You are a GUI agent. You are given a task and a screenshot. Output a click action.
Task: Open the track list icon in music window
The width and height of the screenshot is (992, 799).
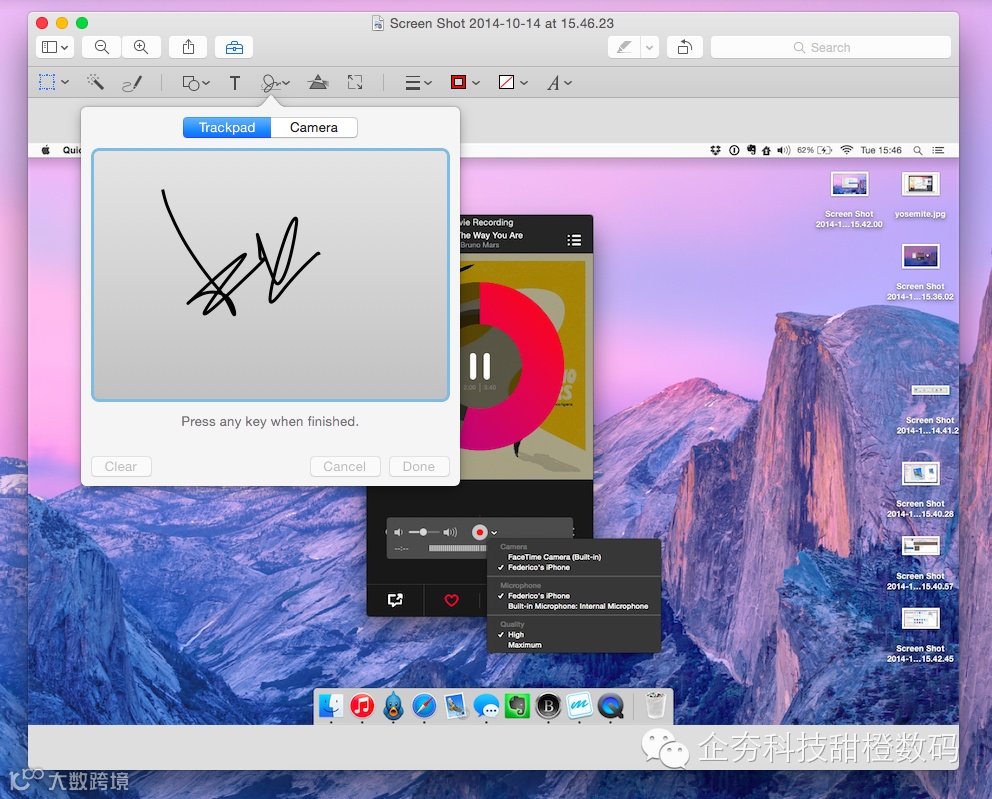[574, 240]
